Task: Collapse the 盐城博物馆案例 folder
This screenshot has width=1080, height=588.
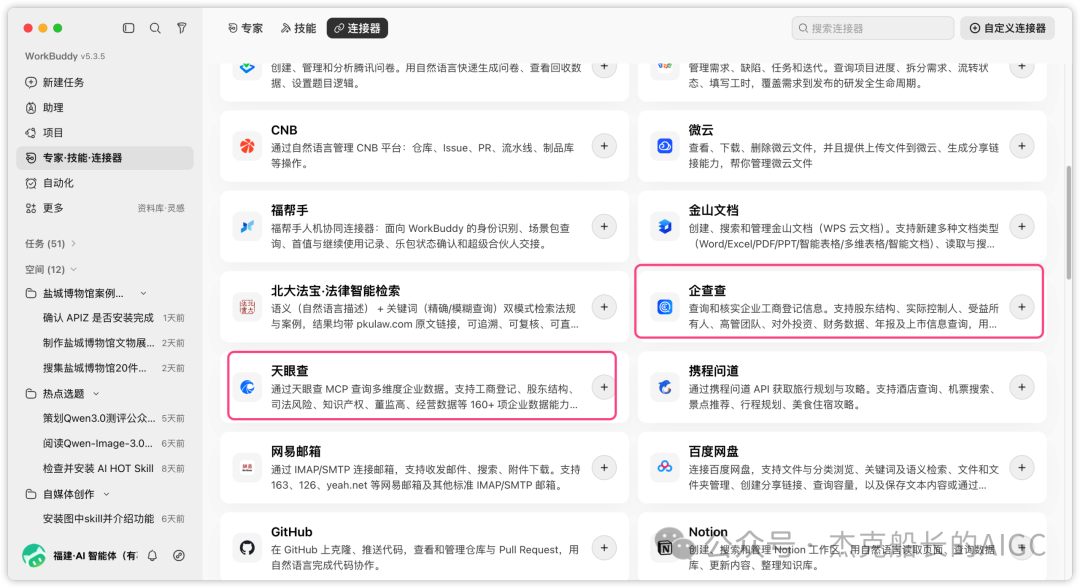Action: pyautogui.click(x=143, y=293)
